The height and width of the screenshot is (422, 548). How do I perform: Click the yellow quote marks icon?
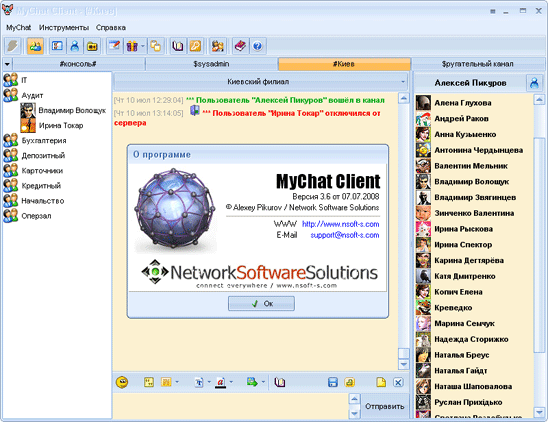click(x=149, y=382)
